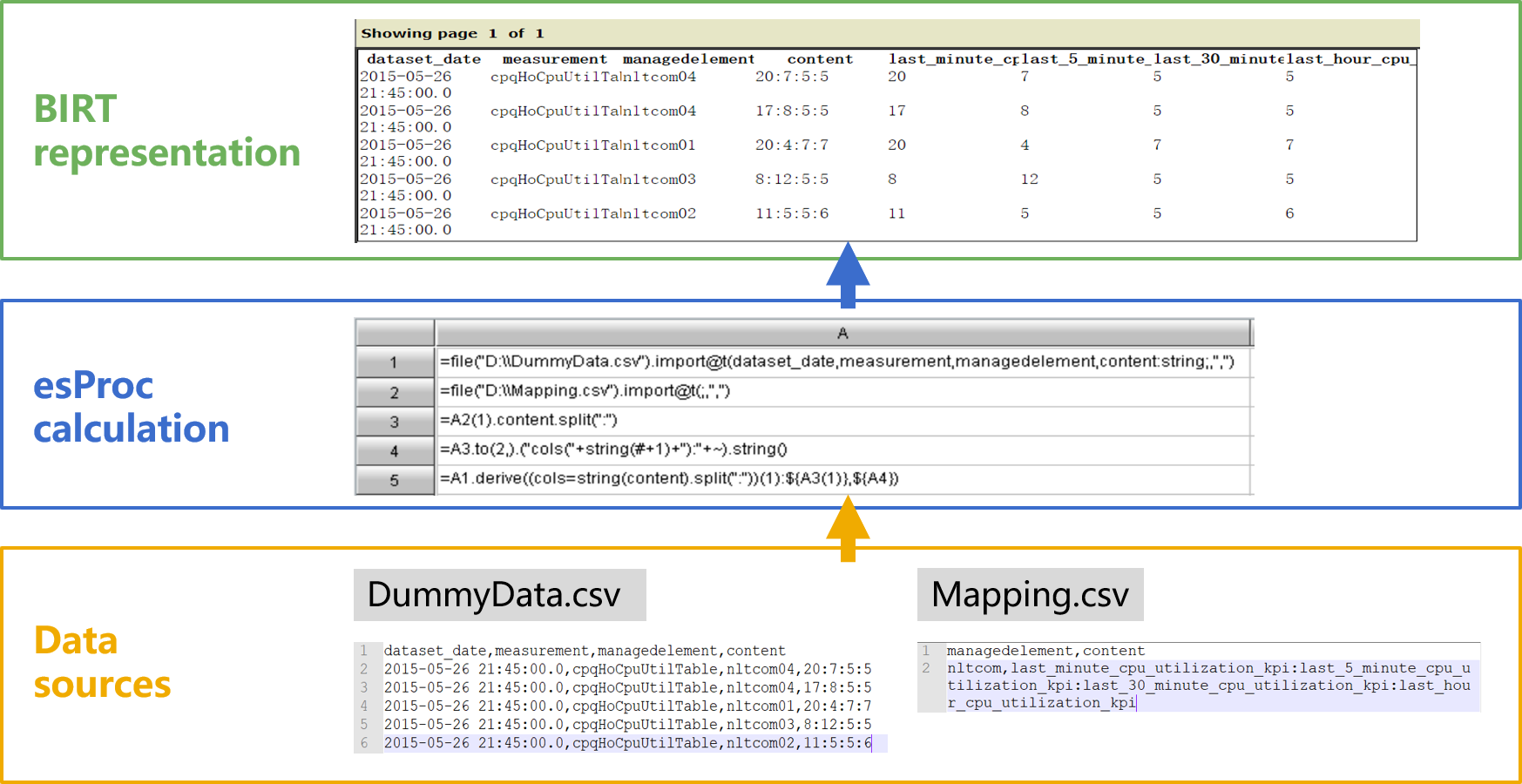Click Mapping.csv line starting with nltcom,last_minute
The image size is (1522, 784).
tap(1209, 686)
